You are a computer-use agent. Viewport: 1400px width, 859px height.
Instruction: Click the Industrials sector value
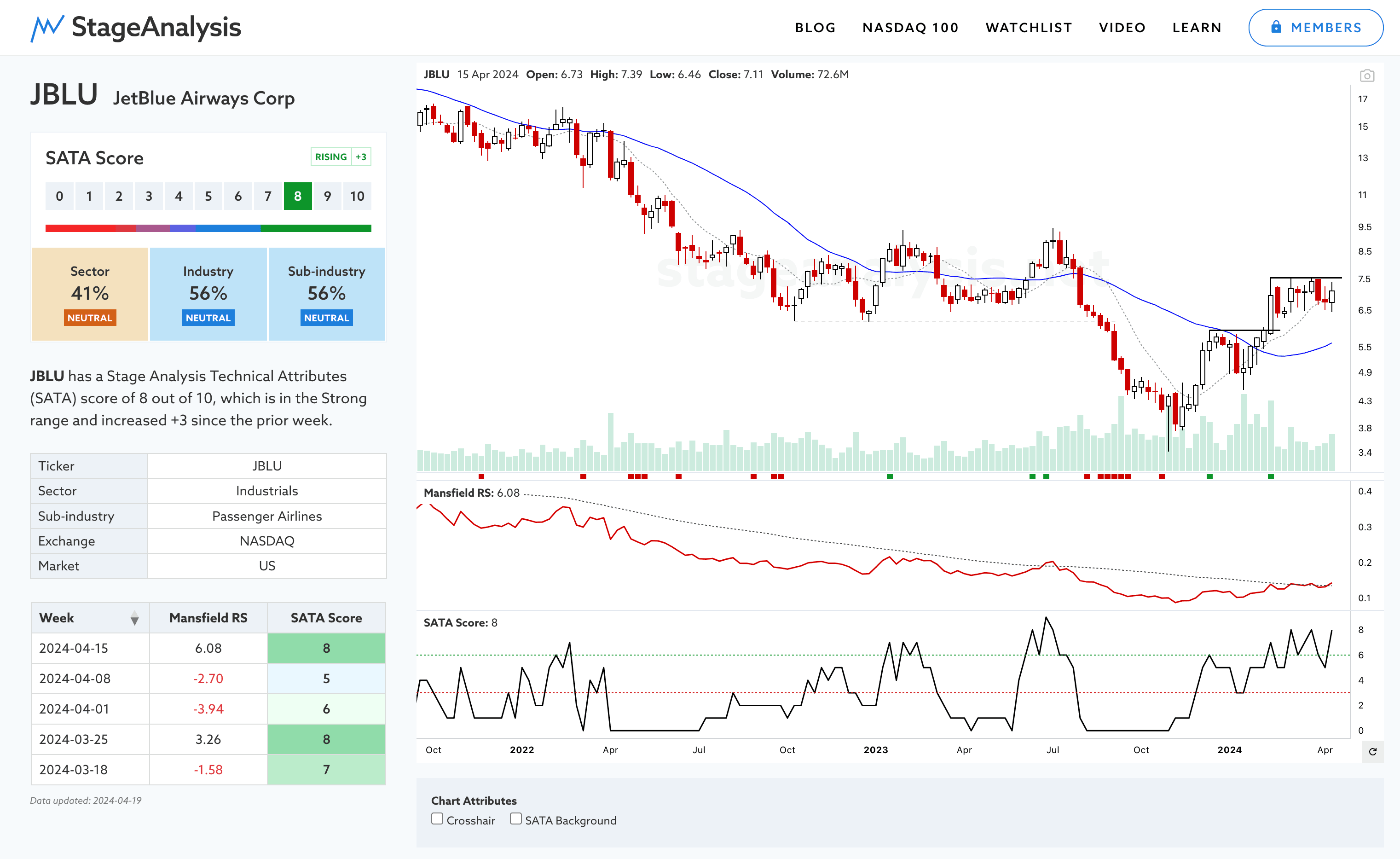[267, 491]
